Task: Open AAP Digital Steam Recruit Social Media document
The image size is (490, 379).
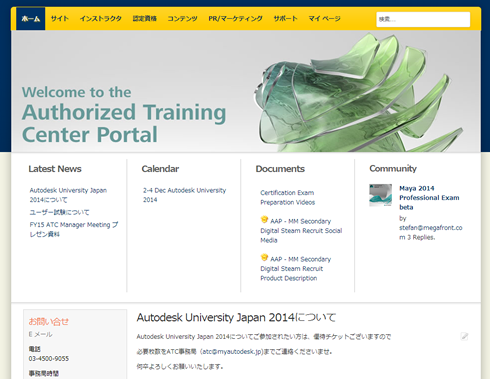Action: [301, 230]
